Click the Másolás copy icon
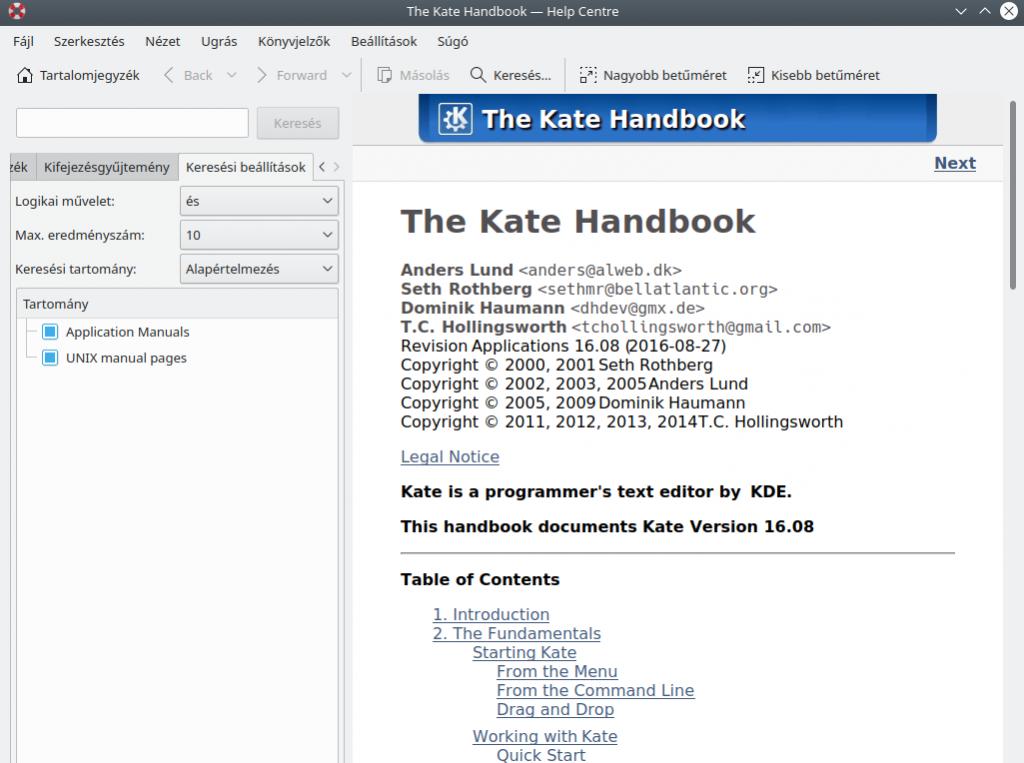The width and height of the screenshot is (1024, 763). (x=384, y=75)
